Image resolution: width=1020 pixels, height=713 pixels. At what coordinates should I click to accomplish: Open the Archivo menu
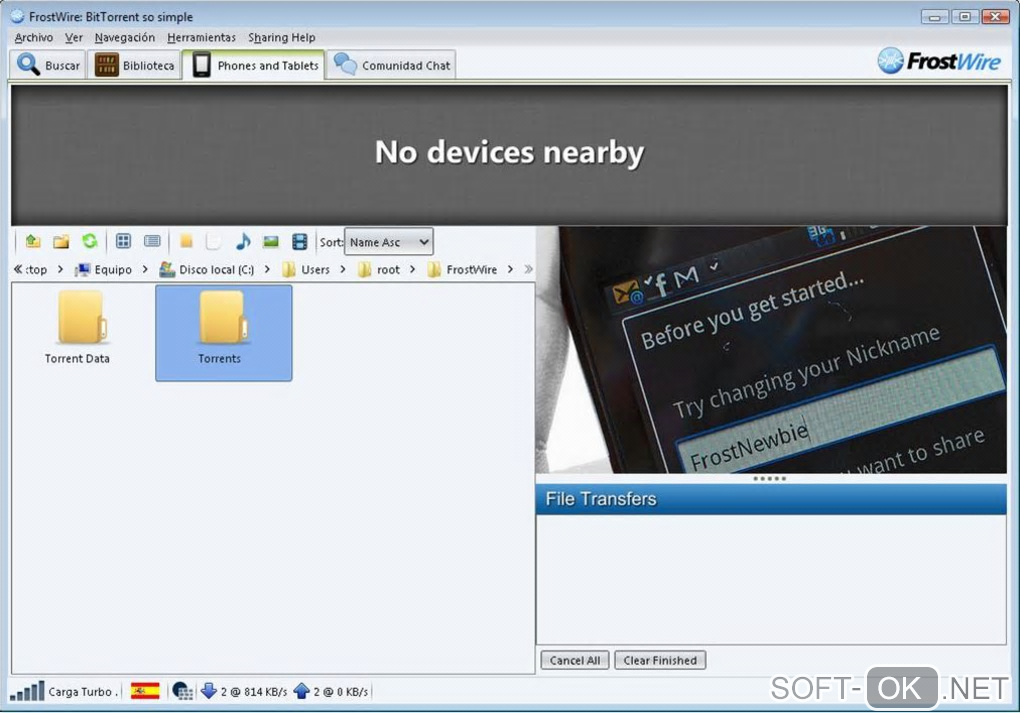tap(34, 38)
